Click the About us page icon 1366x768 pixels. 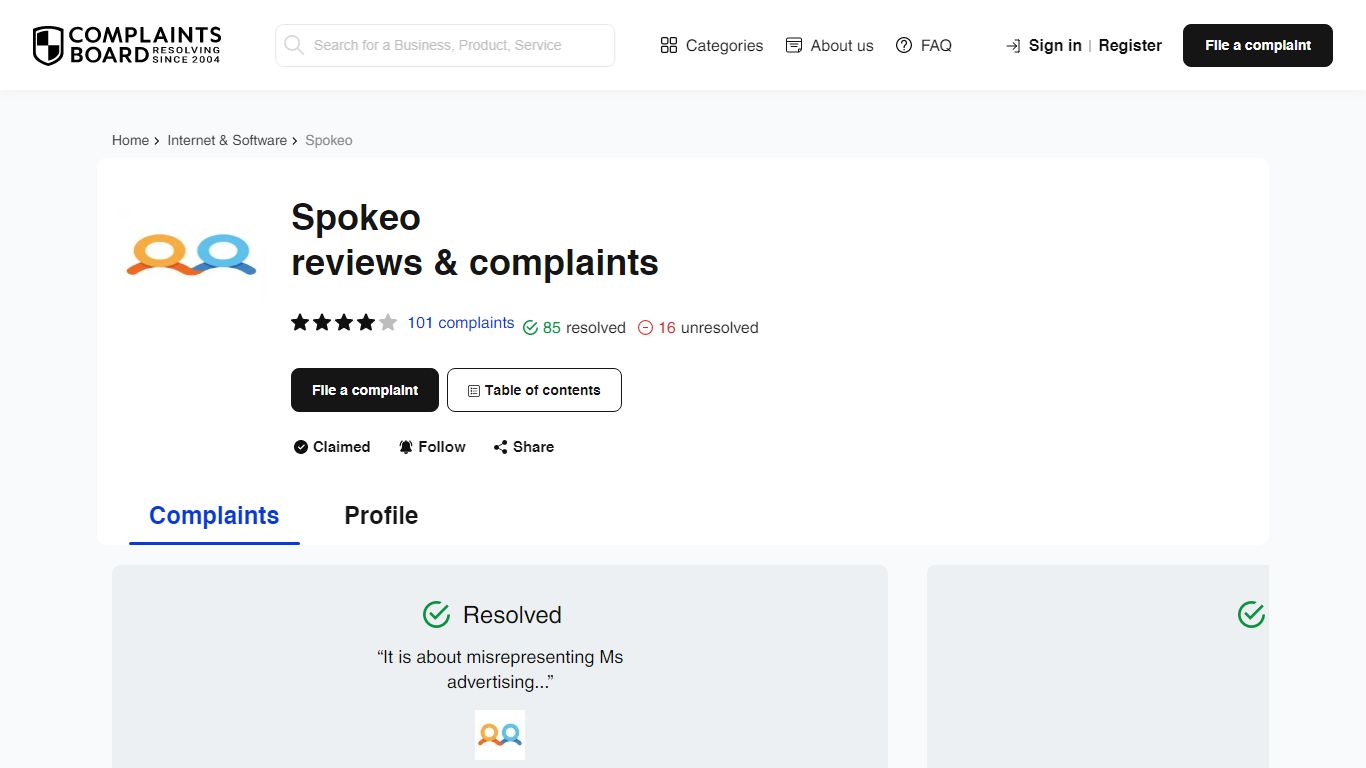pyautogui.click(x=794, y=45)
